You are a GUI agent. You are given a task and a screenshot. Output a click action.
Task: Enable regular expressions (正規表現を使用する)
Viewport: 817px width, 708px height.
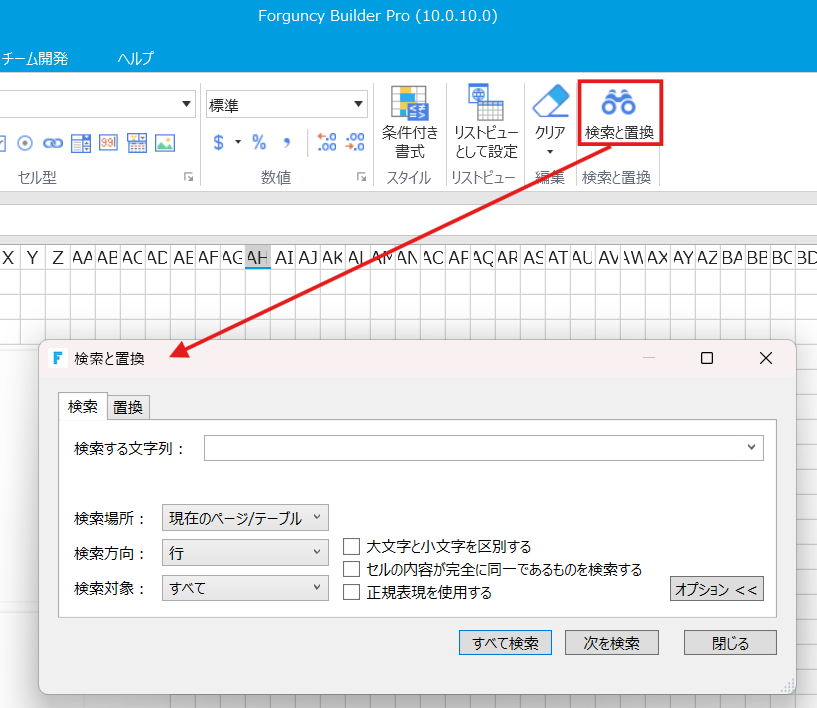[x=352, y=592]
